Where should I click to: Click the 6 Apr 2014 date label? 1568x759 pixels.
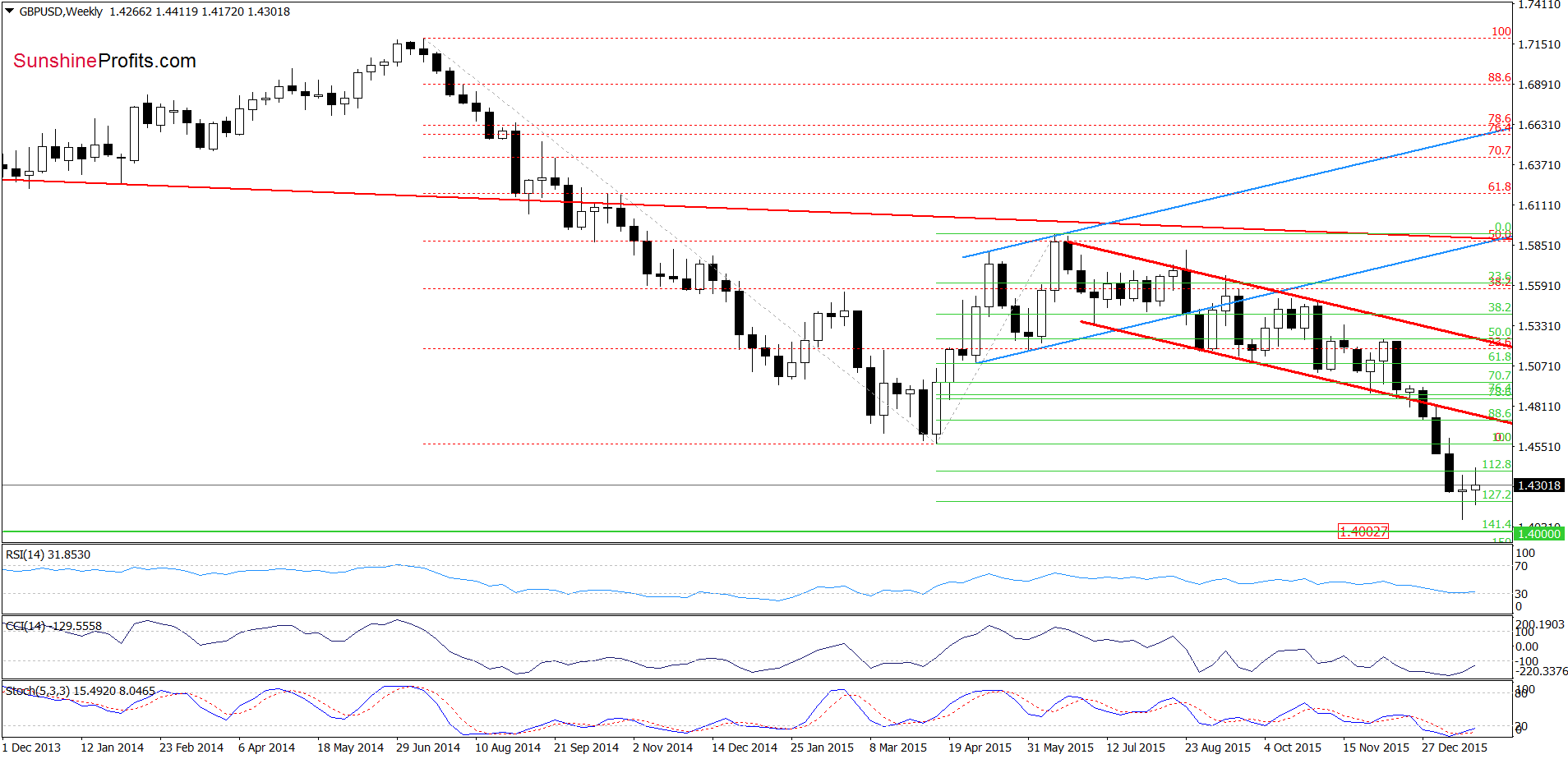tap(266, 747)
